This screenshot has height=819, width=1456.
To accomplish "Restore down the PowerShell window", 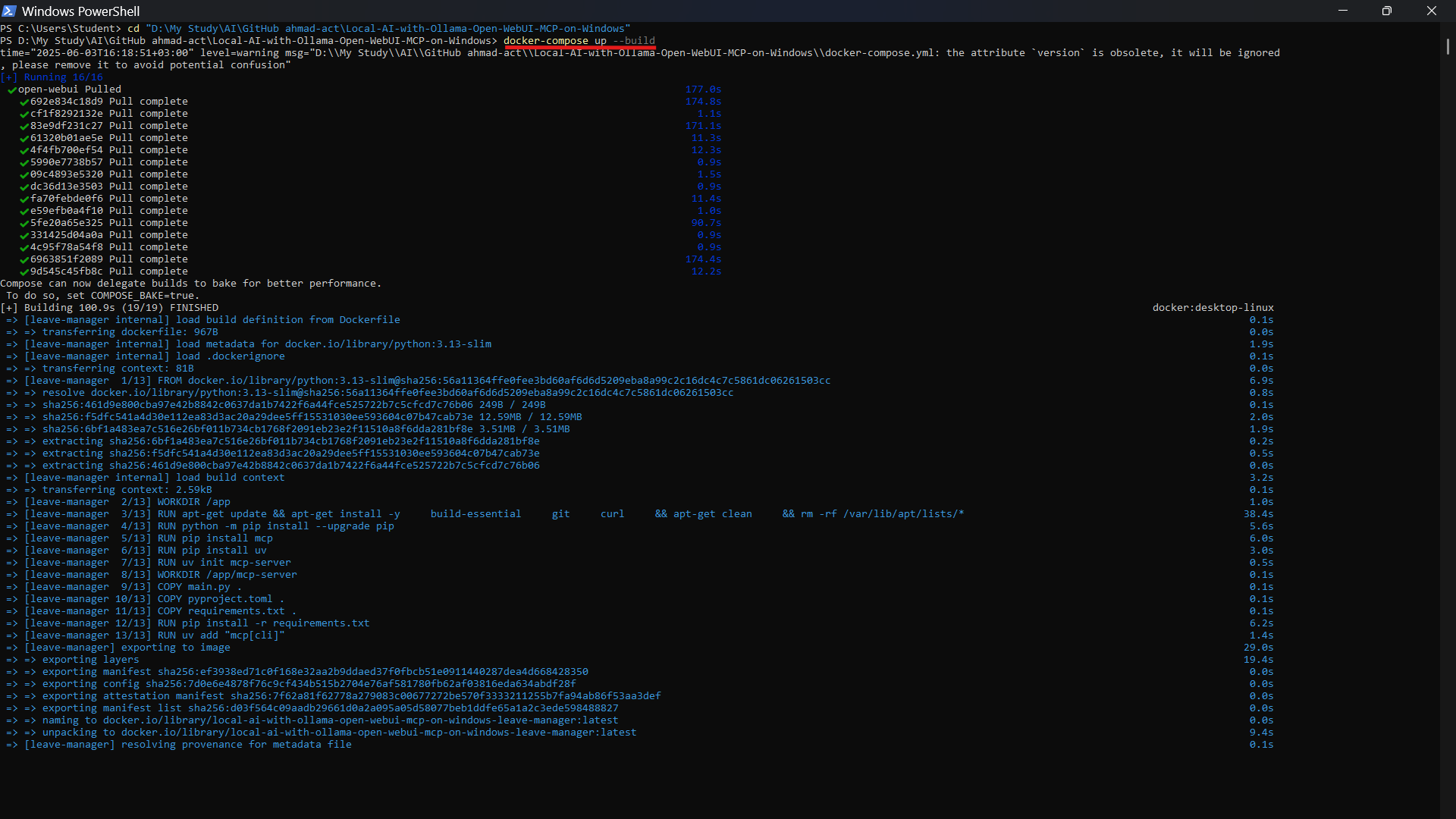I will tap(1386, 11).
